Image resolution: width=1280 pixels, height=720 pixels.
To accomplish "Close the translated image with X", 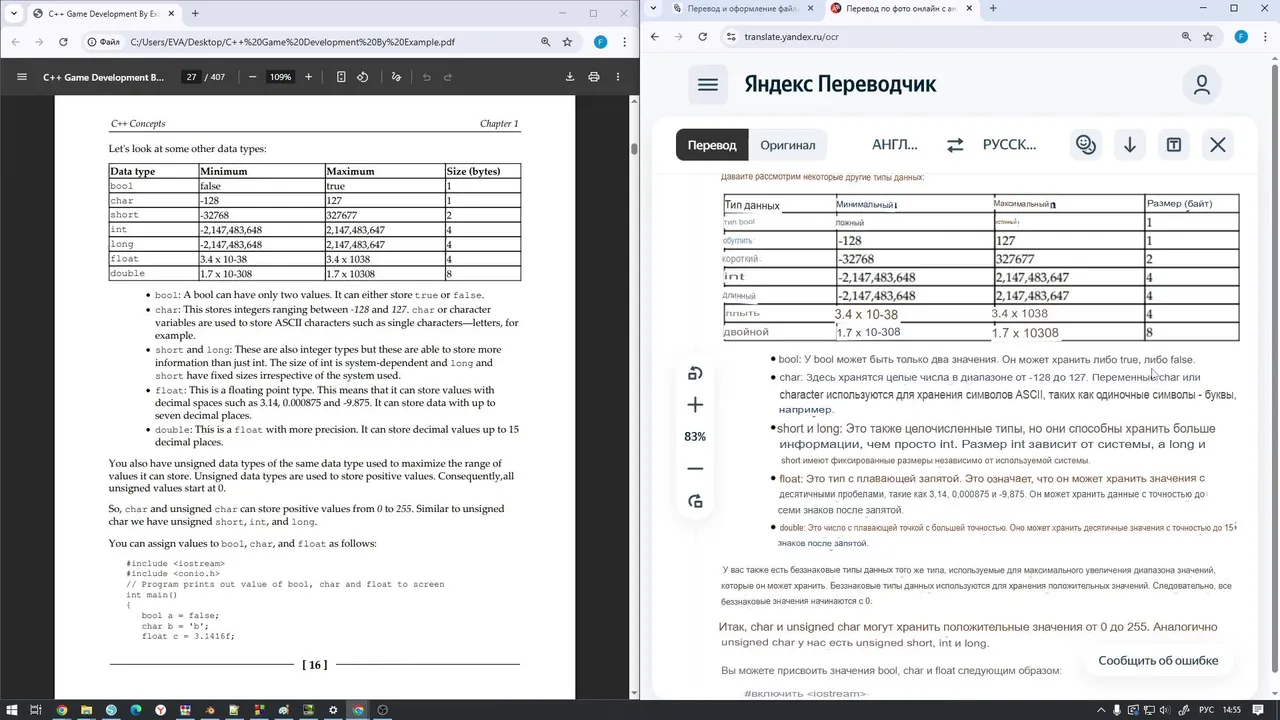I will 1218,145.
